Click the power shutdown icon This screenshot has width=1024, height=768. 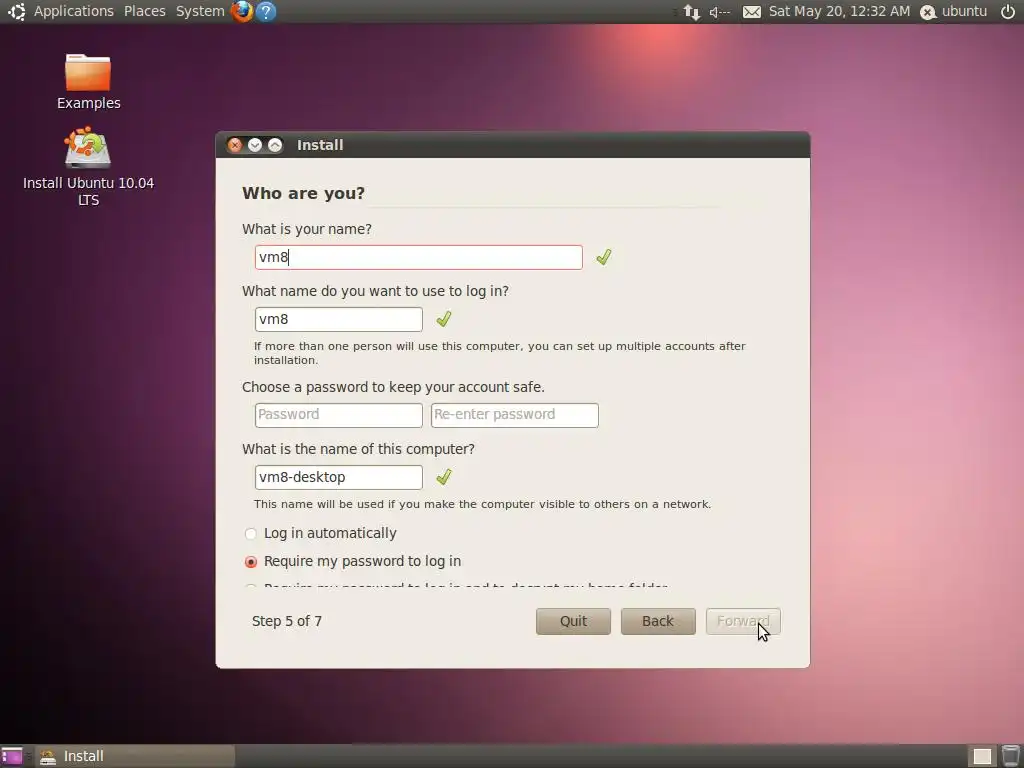[x=1008, y=12]
